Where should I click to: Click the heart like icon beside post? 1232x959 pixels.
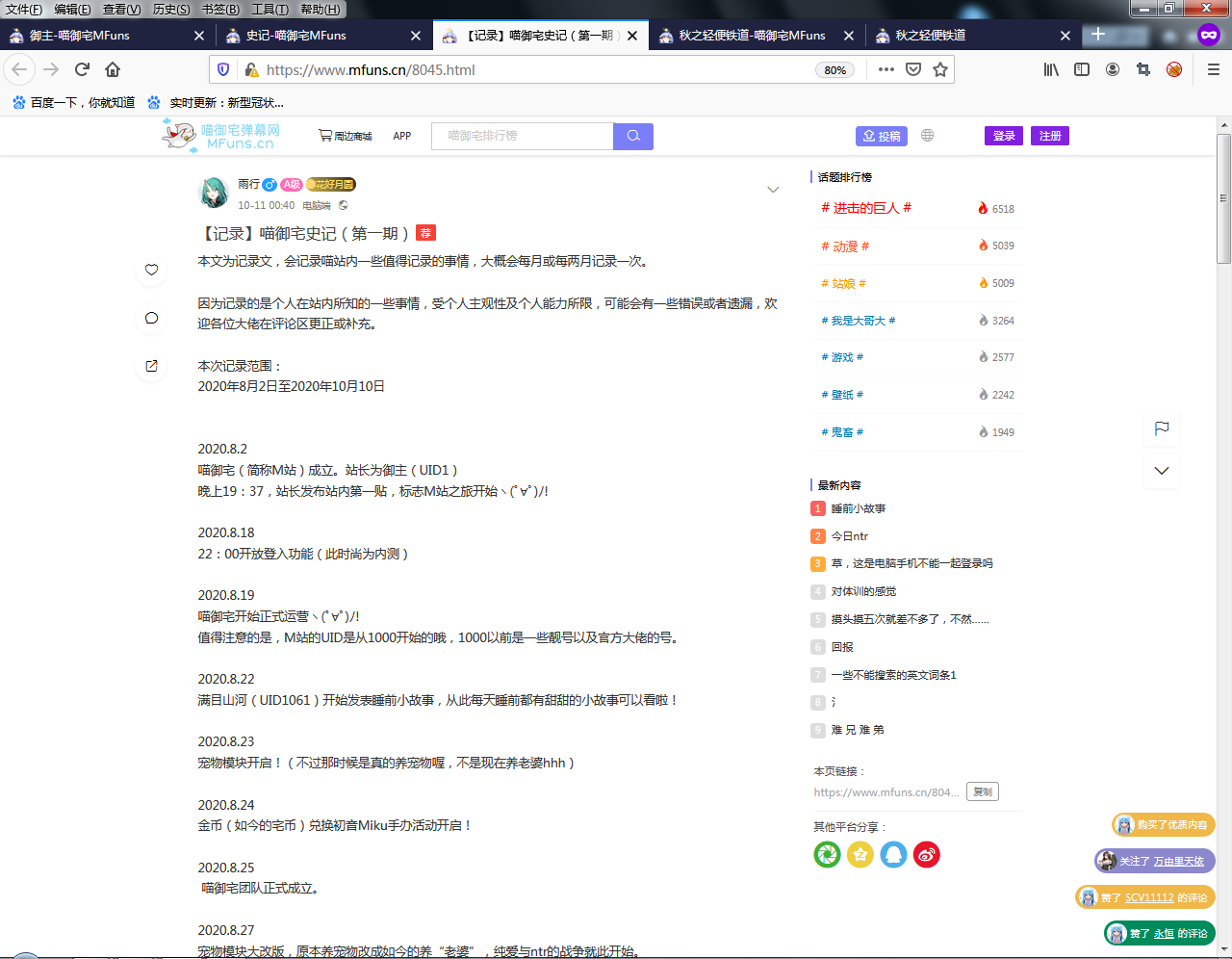click(x=151, y=270)
